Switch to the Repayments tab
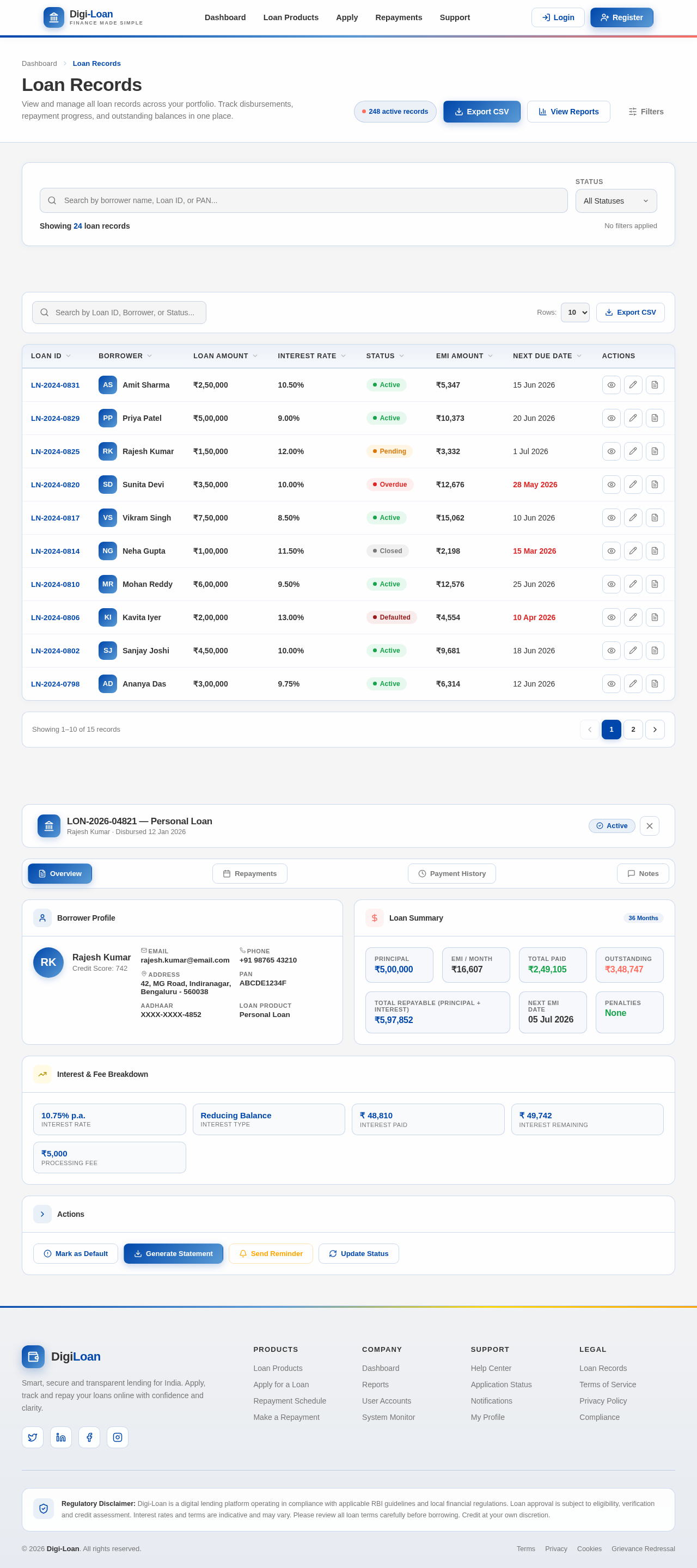This screenshot has width=697, height=1568. coord(249,873)
